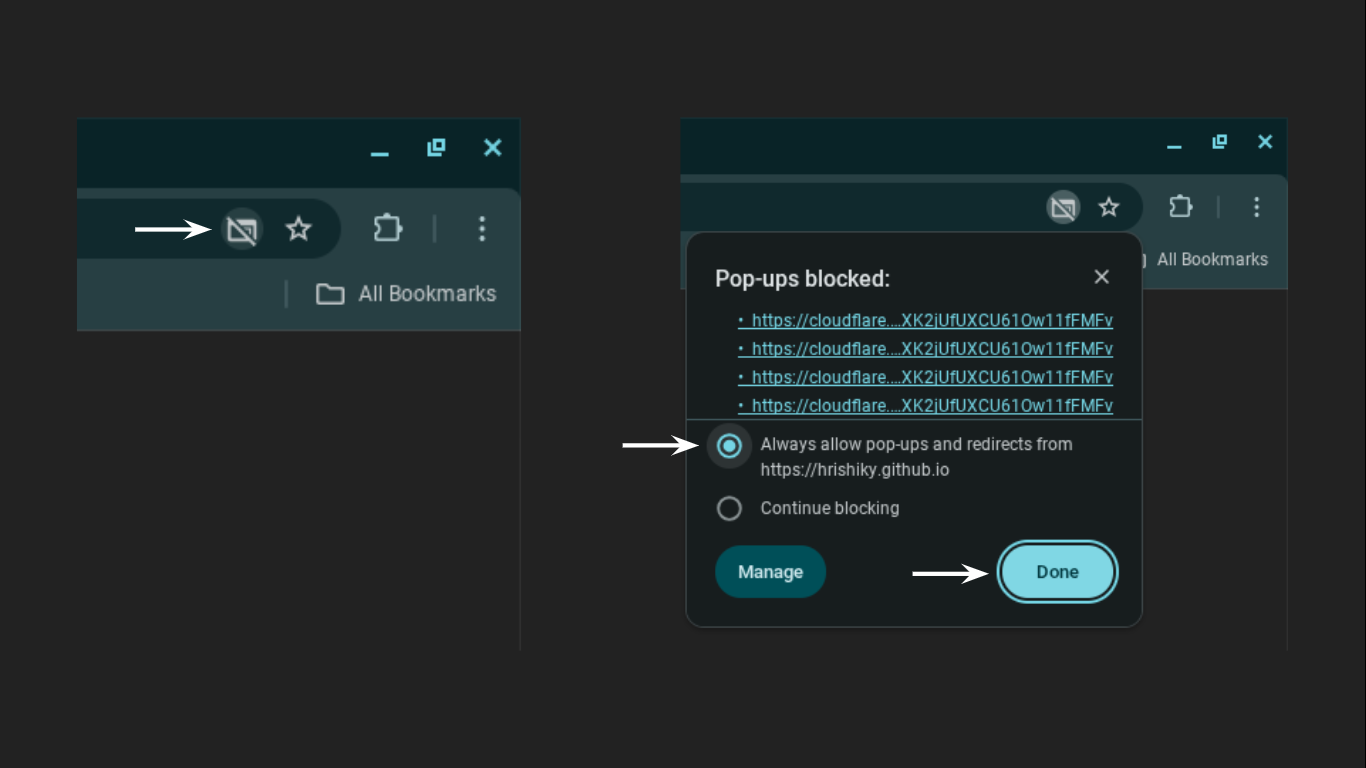Bookmark this page using left panel star
This screenshot has height=768, width=1366.
pyautogui.click(x=298, y=230)
